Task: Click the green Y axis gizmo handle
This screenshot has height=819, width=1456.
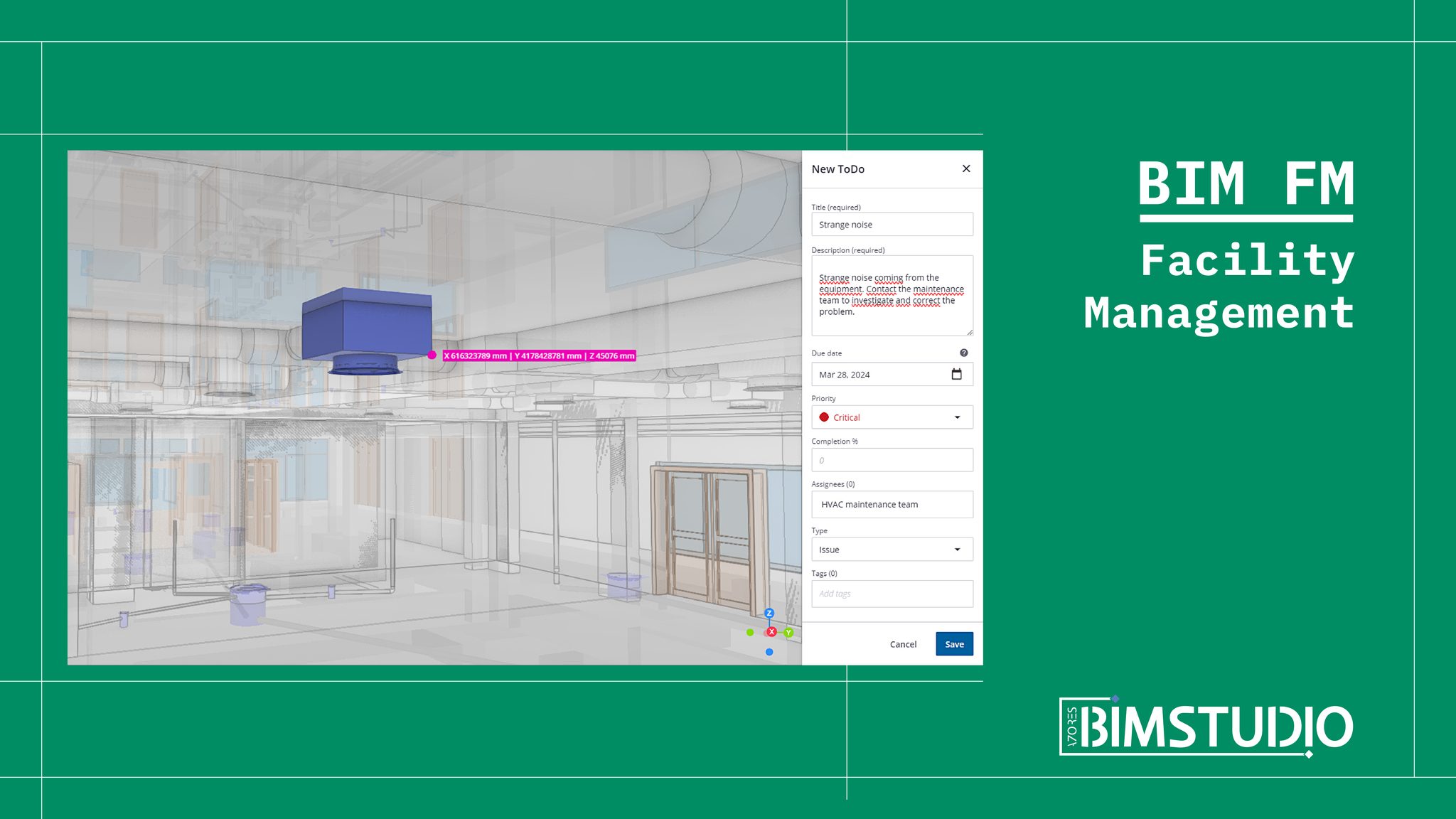Action: coord(788,633)
